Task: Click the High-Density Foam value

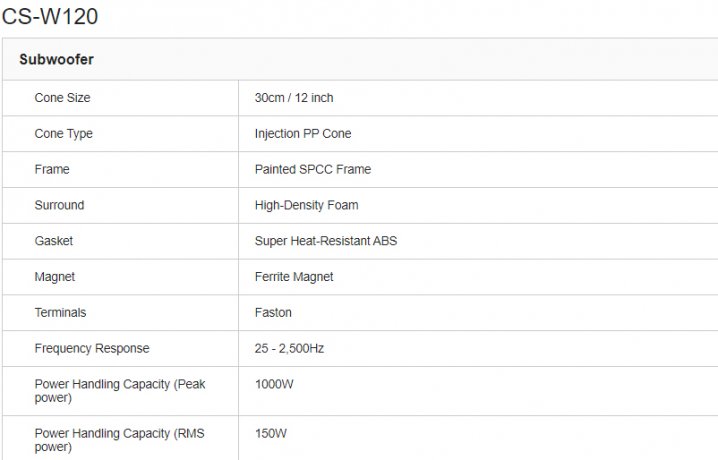Action: pyautogui.click(x=306, y=206)
